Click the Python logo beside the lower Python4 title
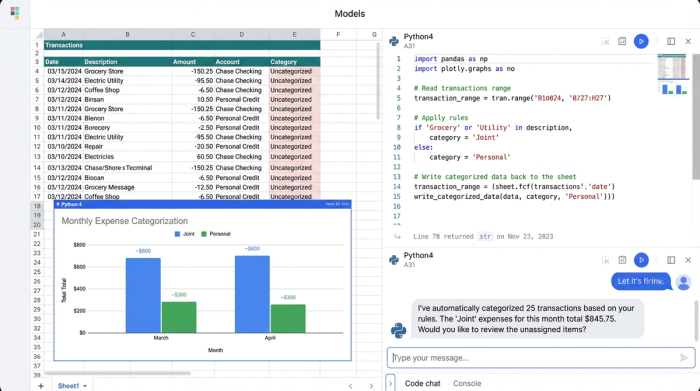 [x=394, y=260]
